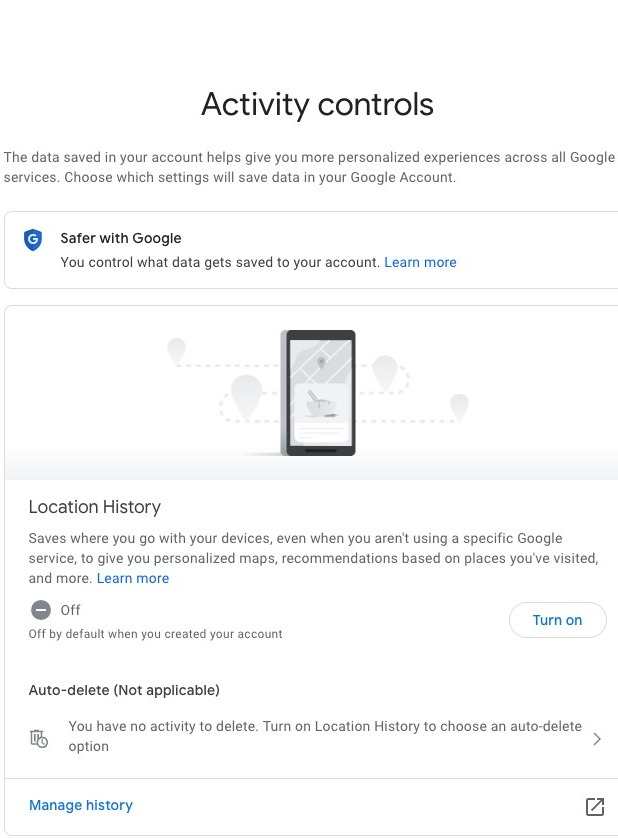
Task: Open the Manage history link
Action: [x=81, y=805]
